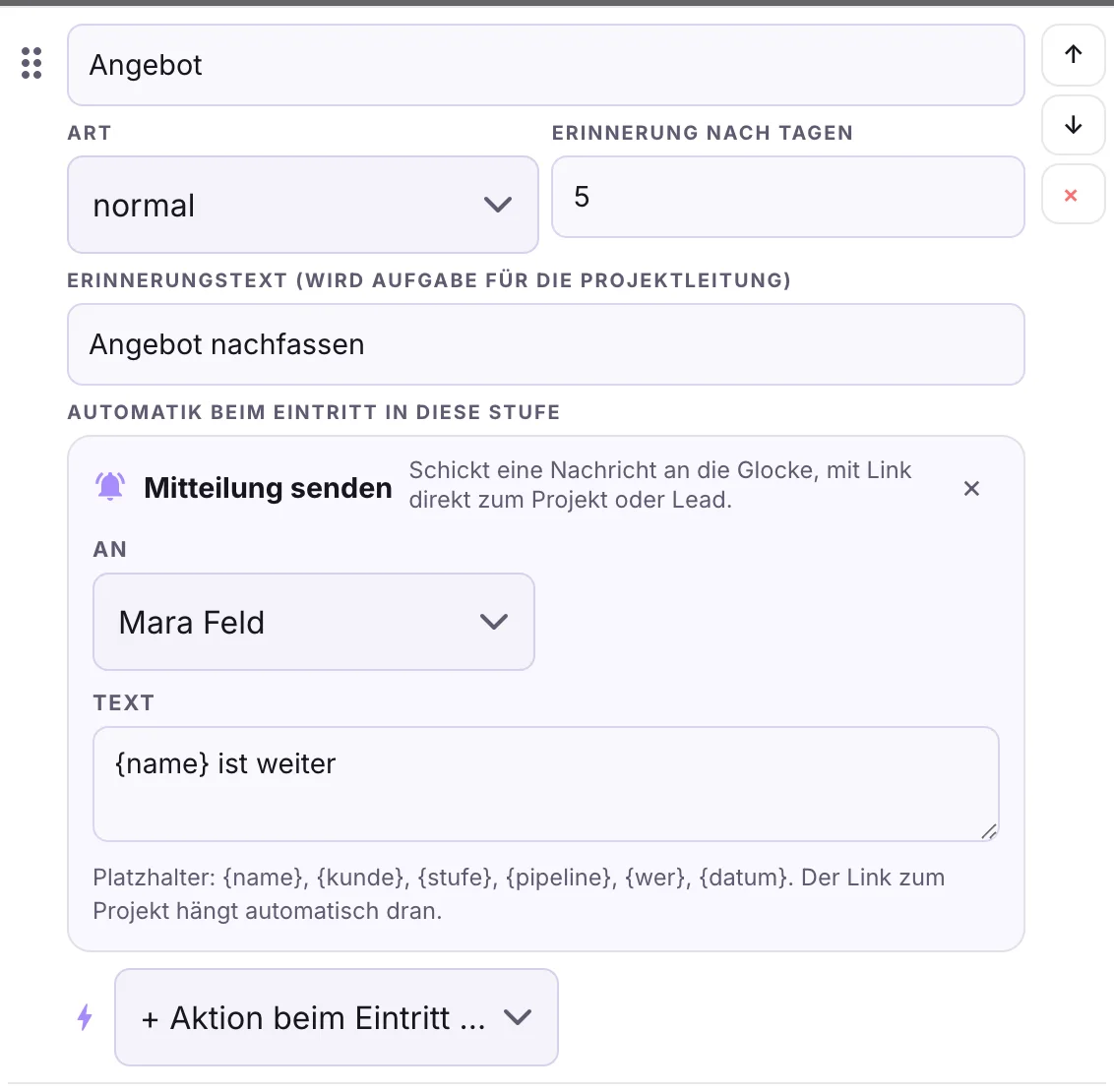Screen dimensions: 1114x1092
Task: Open the An recipient dropdown Mara Feld
Action: pyautogui.click(x=313, y=622)
